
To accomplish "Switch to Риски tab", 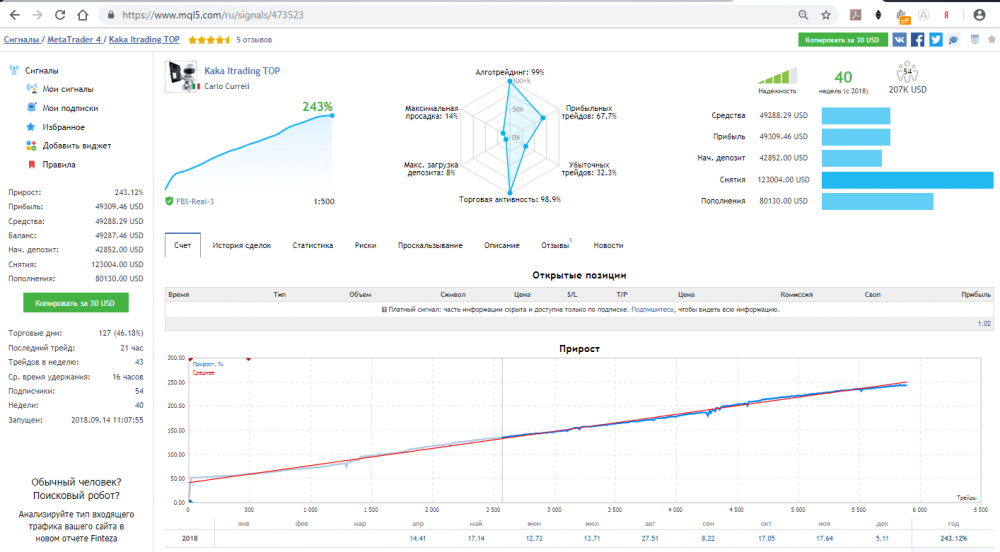I will coord(365,245).
